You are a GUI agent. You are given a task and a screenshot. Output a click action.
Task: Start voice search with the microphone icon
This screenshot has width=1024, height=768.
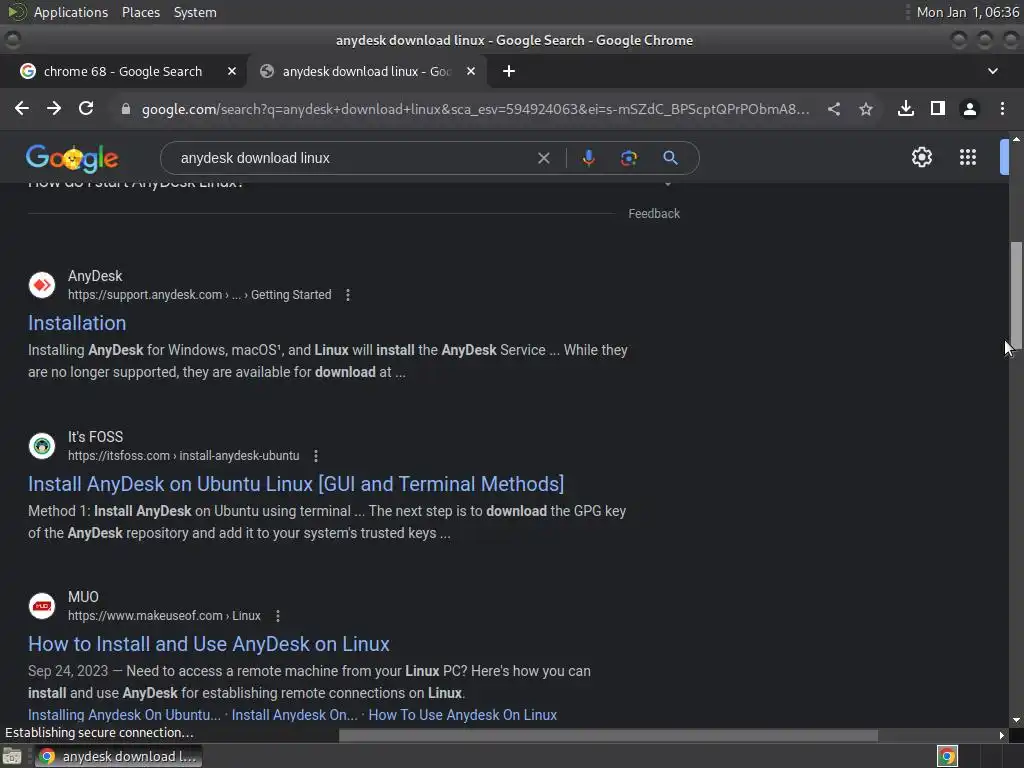pyautogui.click(x=588, y=158)
